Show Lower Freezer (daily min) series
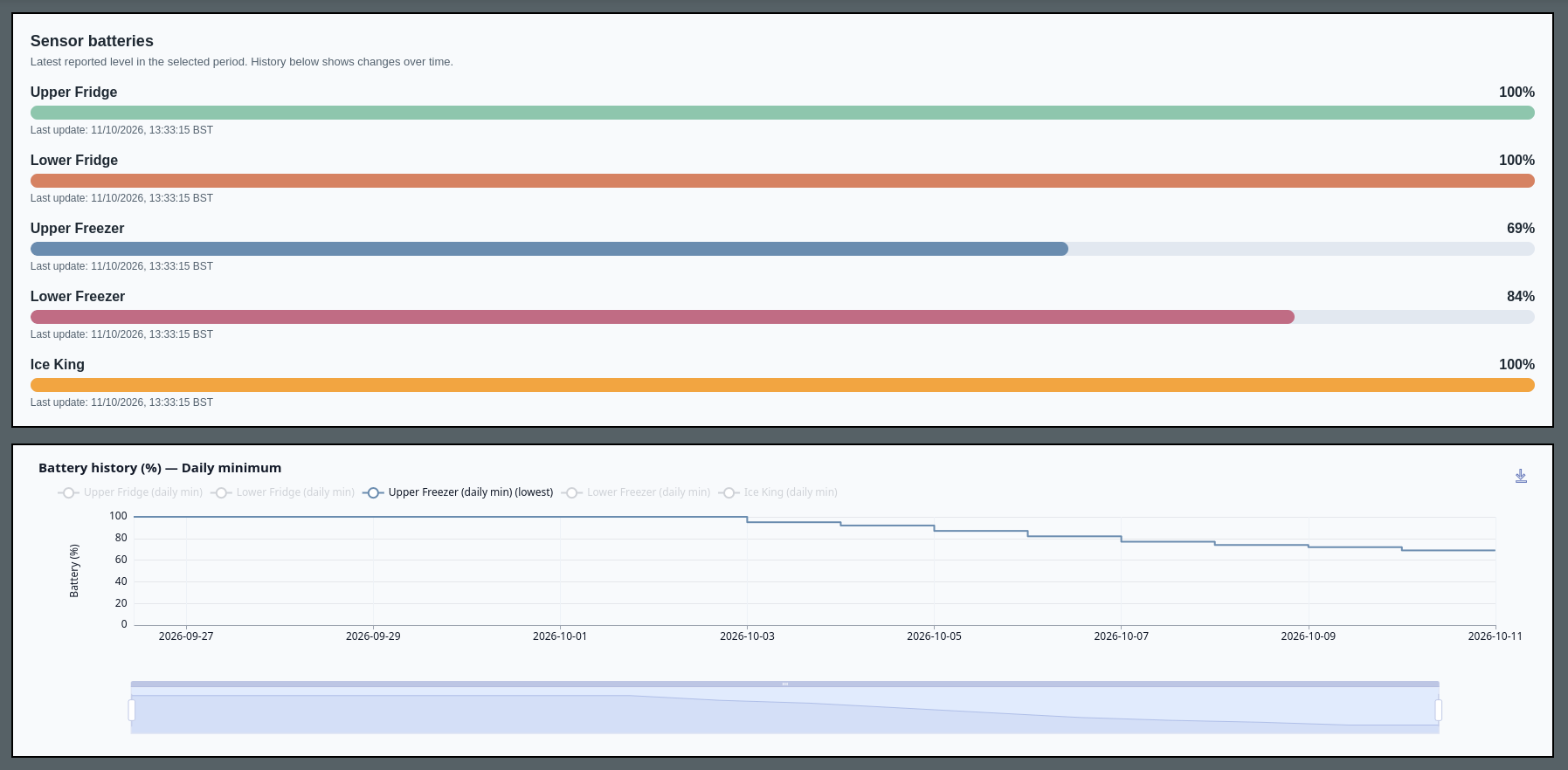Image resolution: width=1568 pixels, height=770 pixels. tap(636, 492)
